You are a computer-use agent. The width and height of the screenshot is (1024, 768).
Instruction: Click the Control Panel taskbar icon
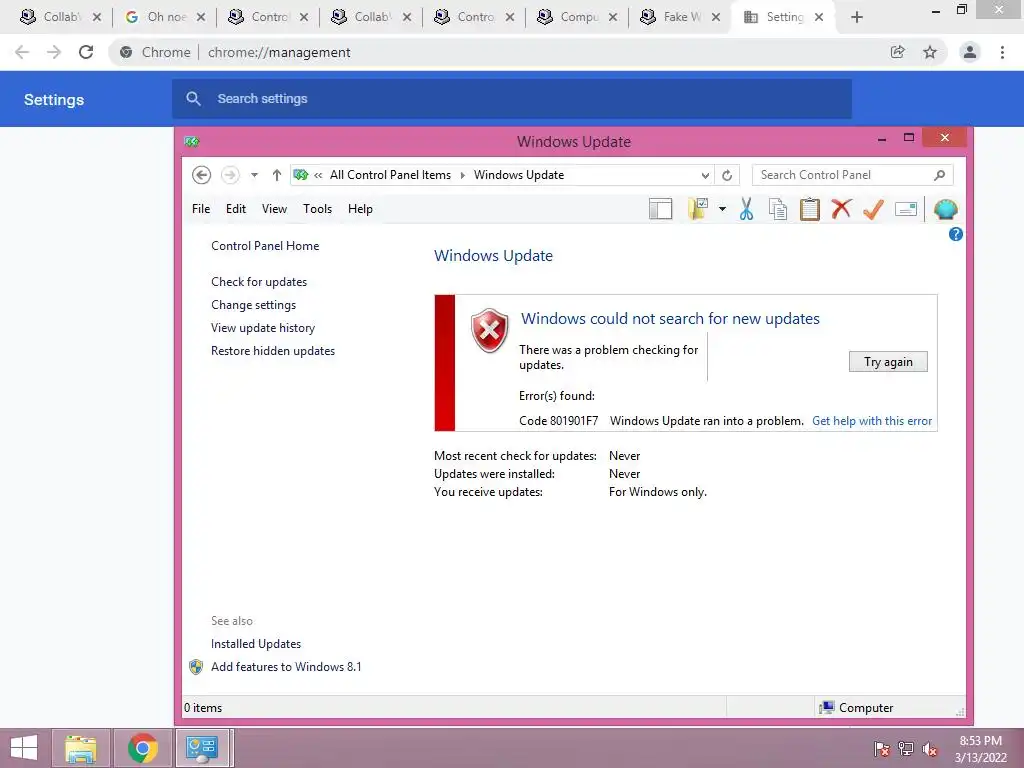pyautogui.click(x=202, y=748)
